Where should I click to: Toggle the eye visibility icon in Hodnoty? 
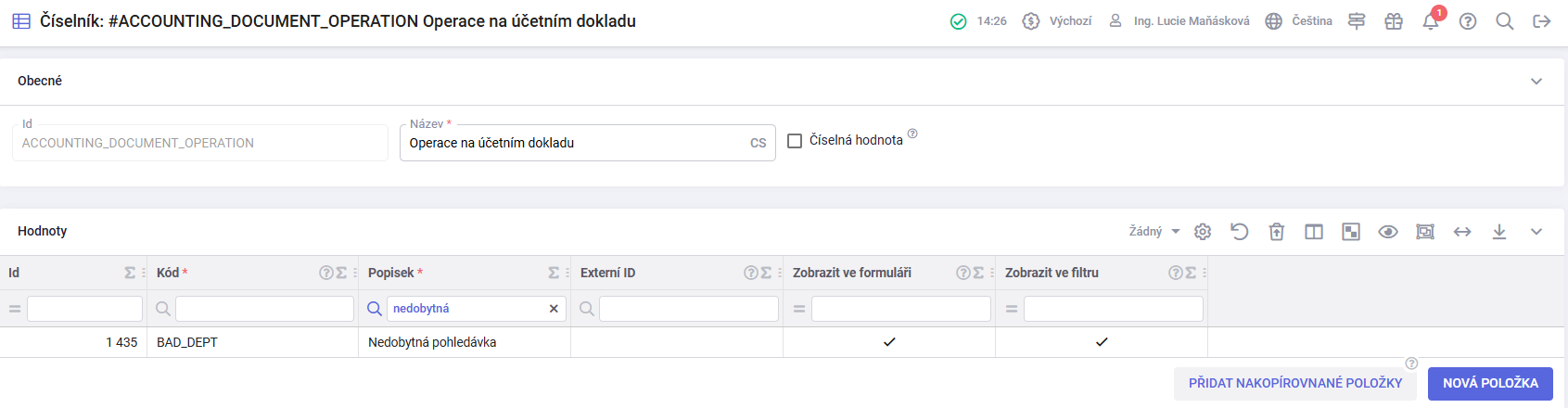(x=1388, y=232)
